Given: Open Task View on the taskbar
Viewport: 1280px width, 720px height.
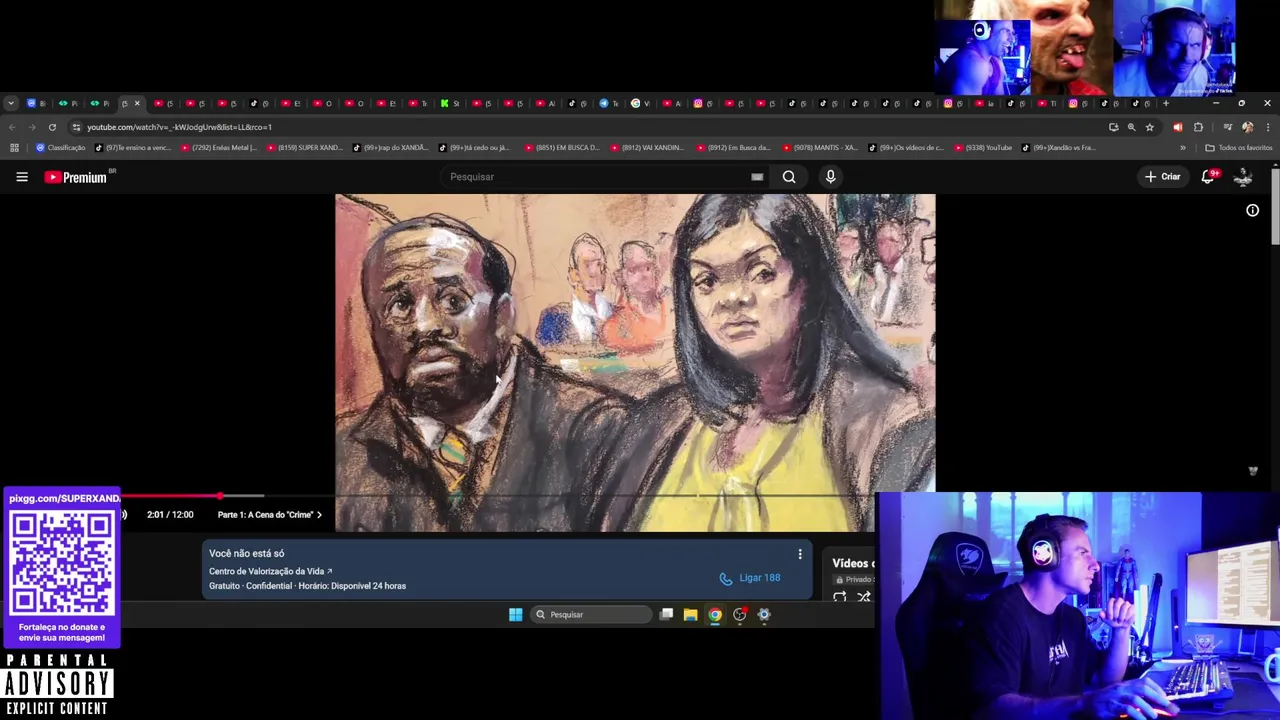Looking at the screenshot, I should coord(666,615).
